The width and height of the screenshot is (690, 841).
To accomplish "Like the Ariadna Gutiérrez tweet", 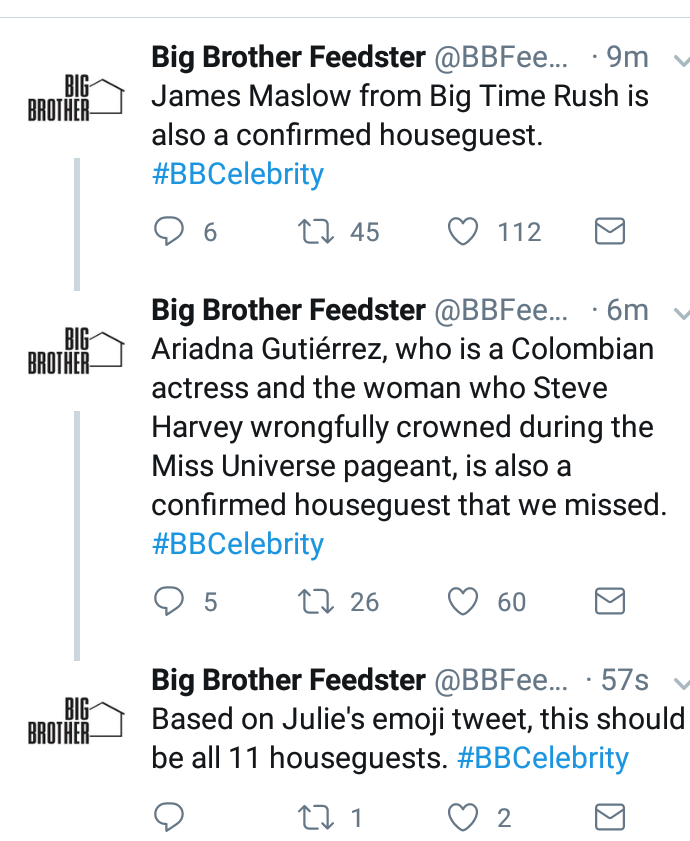I will click(463, 601).
